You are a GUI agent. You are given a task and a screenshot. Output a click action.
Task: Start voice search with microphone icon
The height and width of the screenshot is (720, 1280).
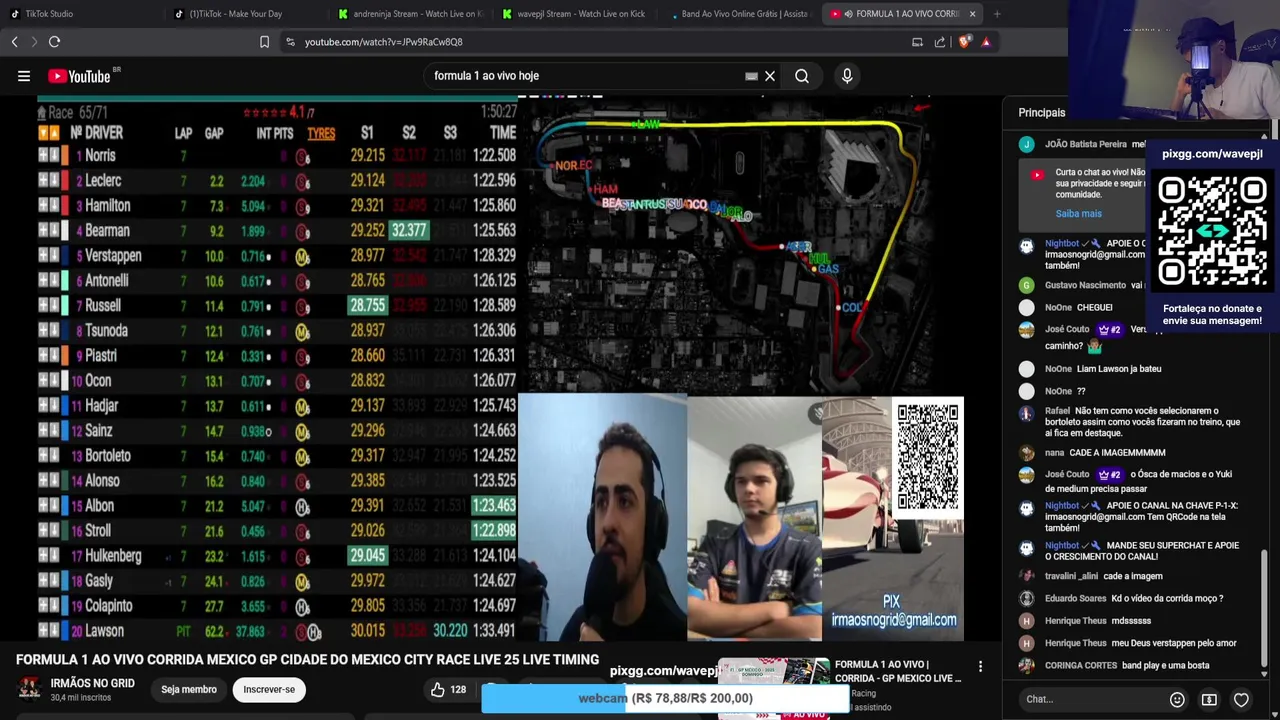point(847,76)
